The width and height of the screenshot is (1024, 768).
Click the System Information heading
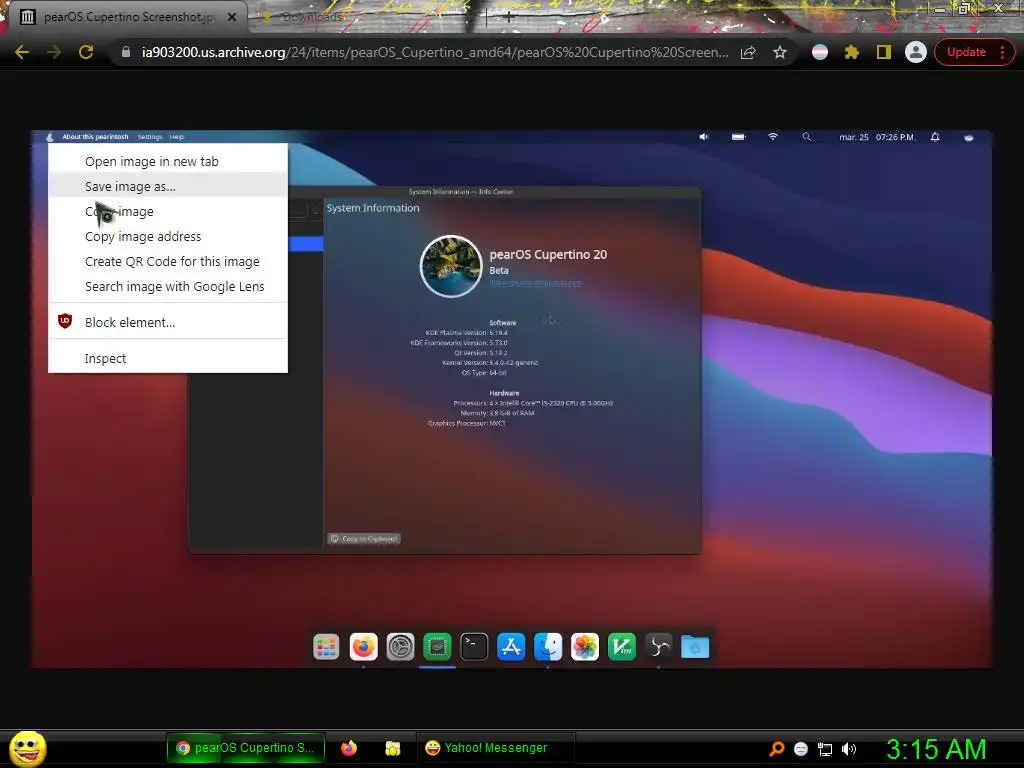373,208
